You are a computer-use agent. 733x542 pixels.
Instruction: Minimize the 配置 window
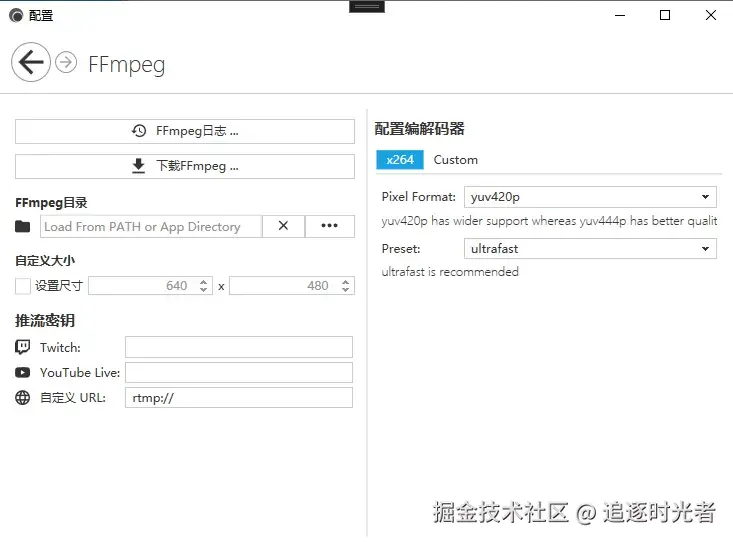620,15
